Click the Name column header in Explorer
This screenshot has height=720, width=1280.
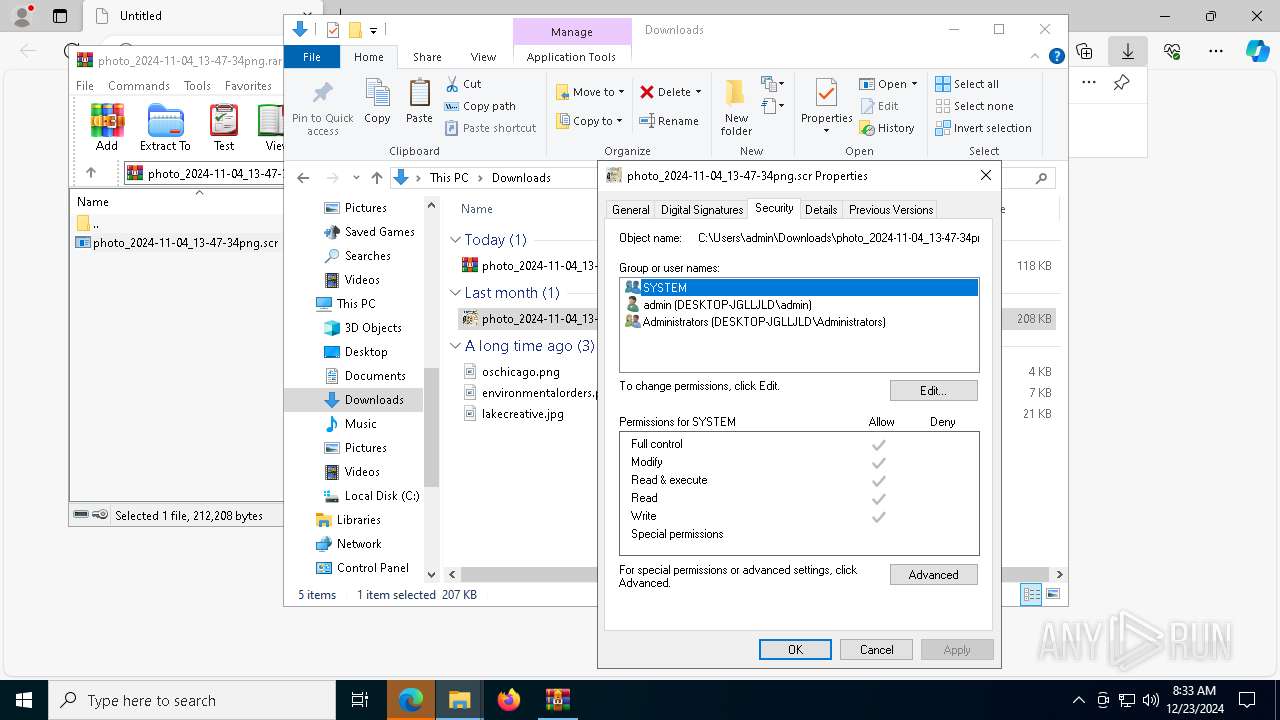click(x=477, y=209)
